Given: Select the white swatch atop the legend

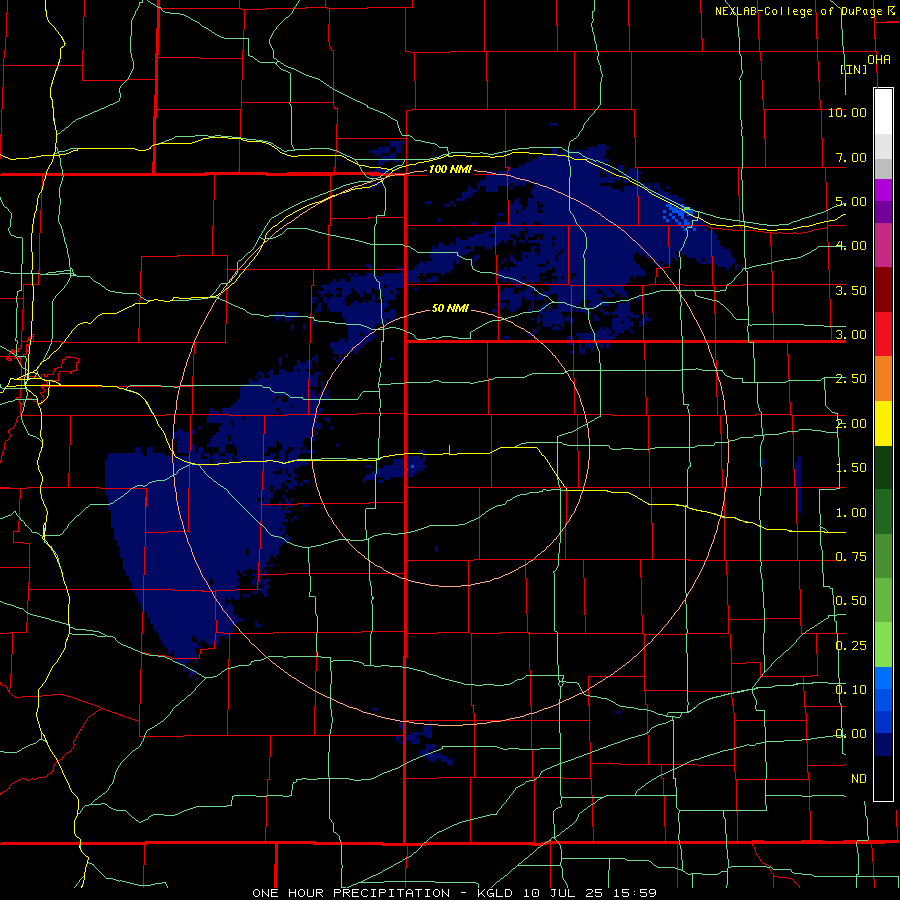Looking at the screenshot, I should pos(883,112).
